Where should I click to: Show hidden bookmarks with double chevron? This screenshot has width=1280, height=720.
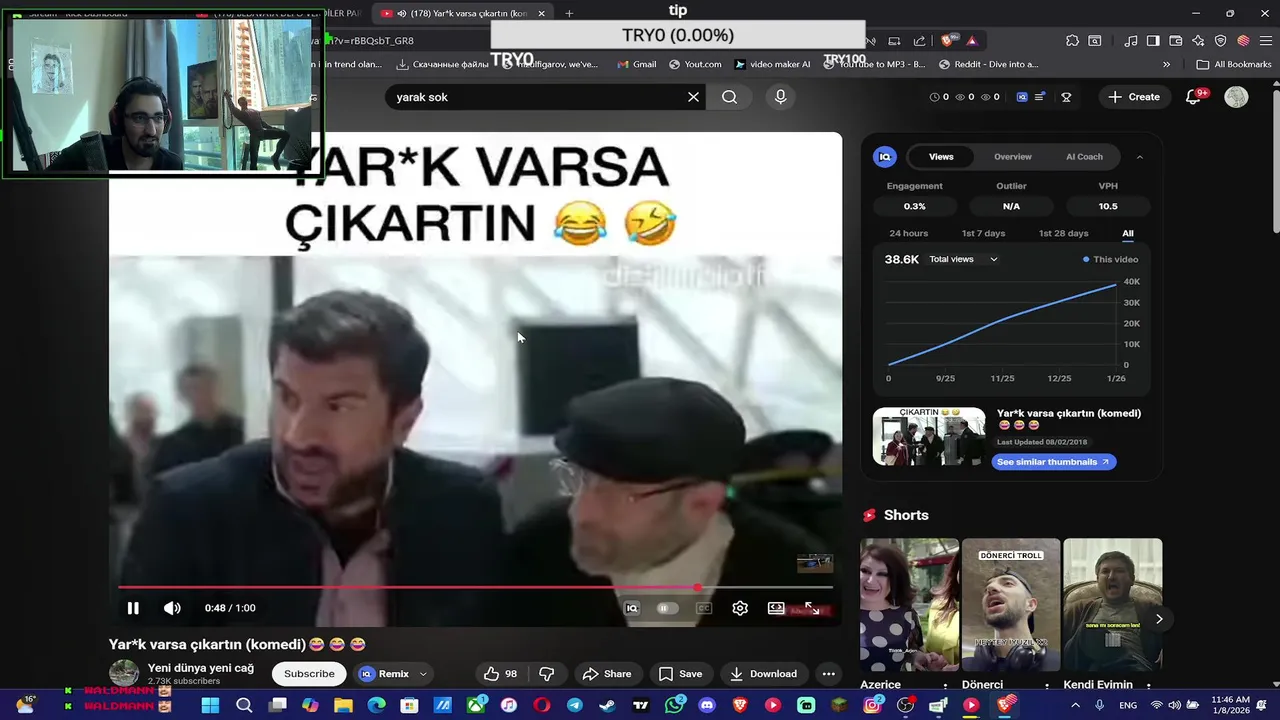1166,64
